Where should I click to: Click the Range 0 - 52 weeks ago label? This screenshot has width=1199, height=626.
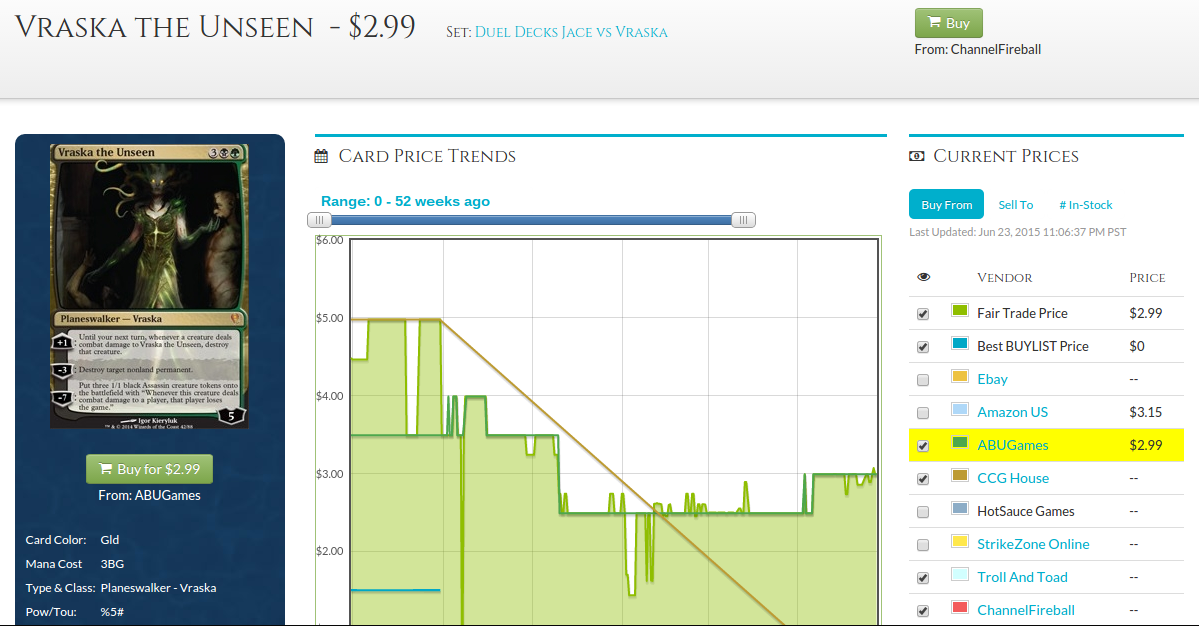point(405,201)
